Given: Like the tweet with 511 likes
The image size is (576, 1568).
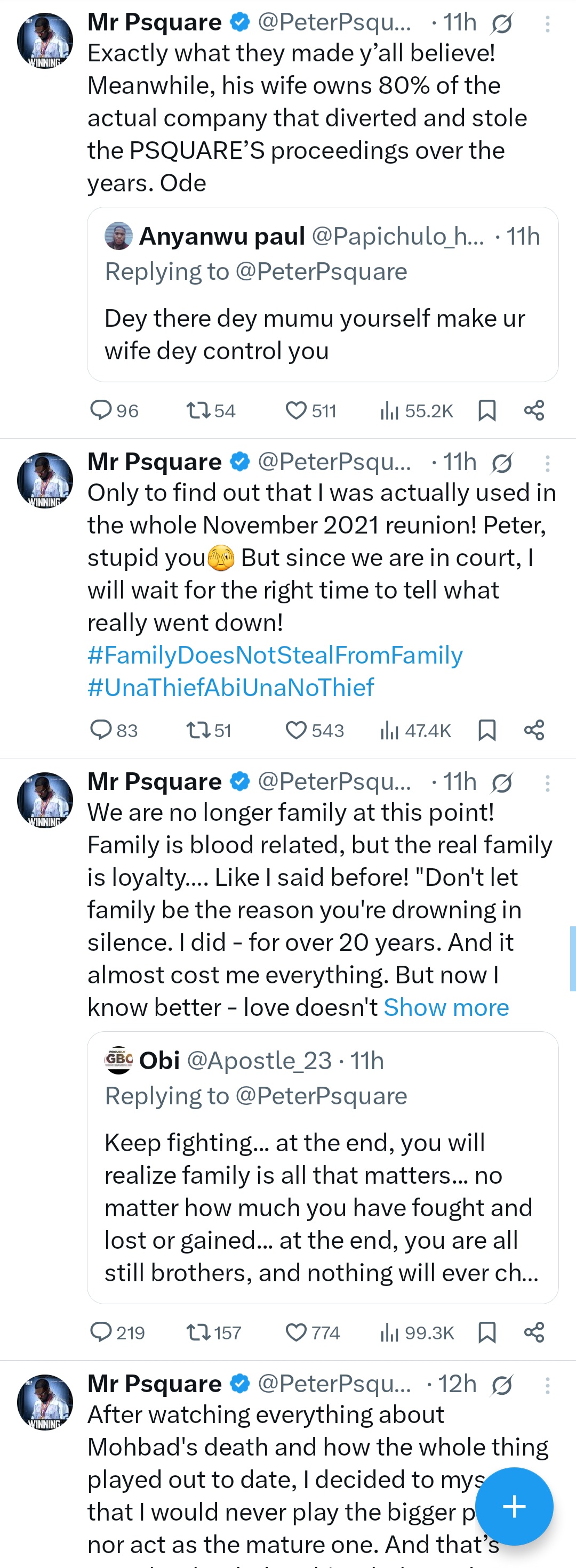Looking at the screenshot, I should pos(297,410).
